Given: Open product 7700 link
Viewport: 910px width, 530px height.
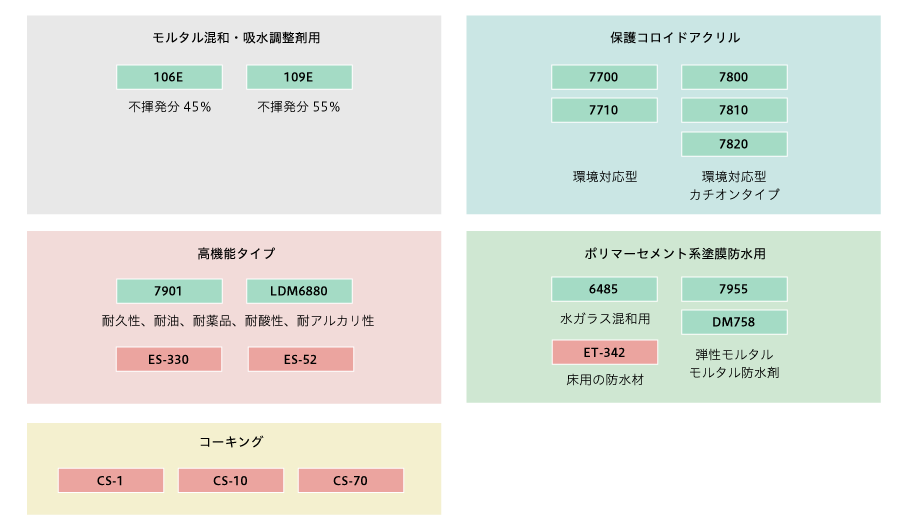Looking at the screenshot, I should pyautogui.click(x=604, y=77).
